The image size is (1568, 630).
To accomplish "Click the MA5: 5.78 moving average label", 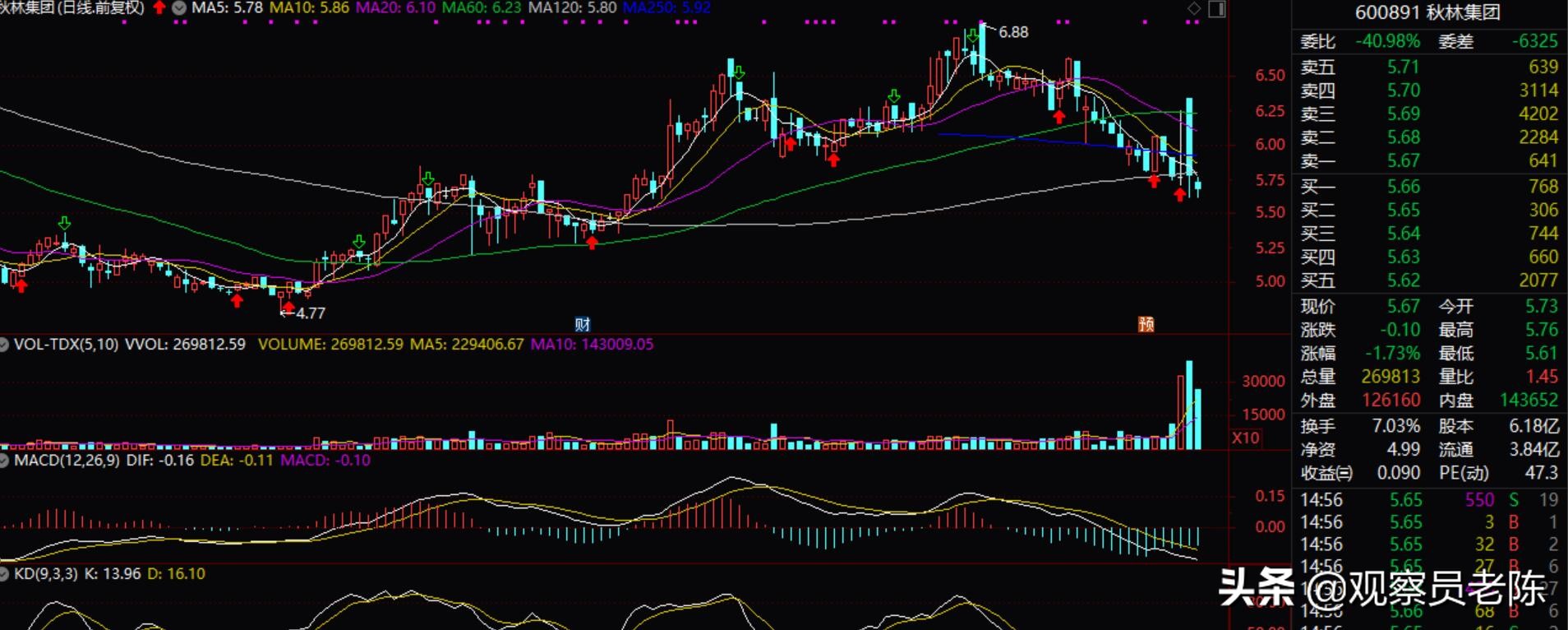I will point(227,7).
